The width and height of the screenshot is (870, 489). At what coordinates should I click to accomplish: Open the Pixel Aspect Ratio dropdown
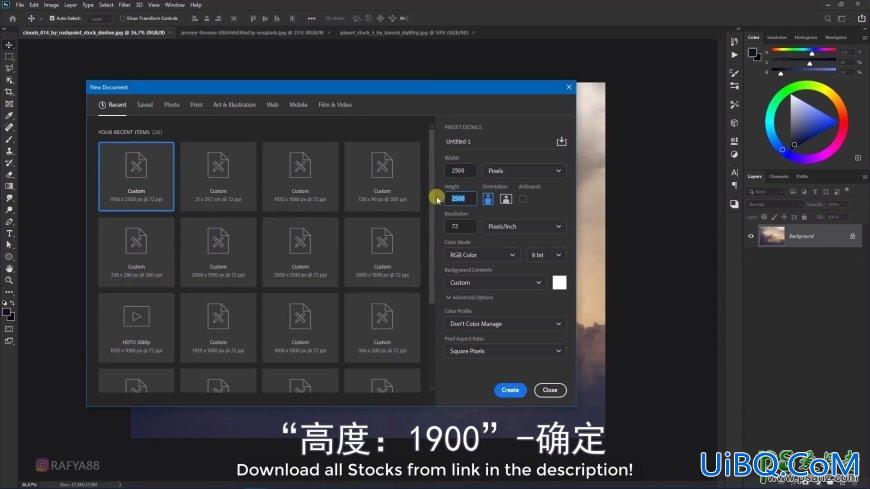click(505, 351)
